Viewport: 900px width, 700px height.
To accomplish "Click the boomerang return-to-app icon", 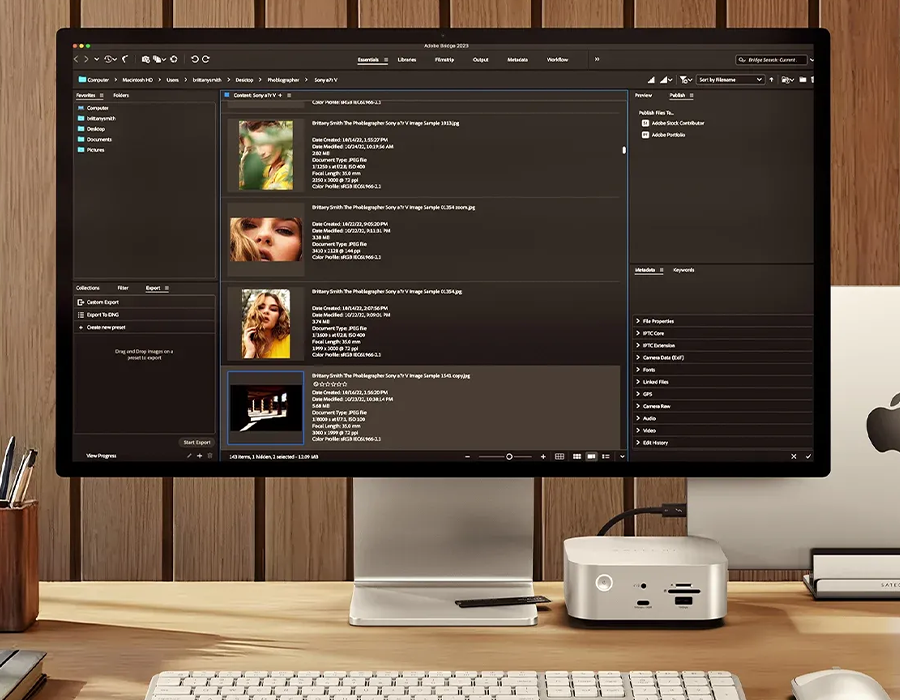I will (125, 60).
